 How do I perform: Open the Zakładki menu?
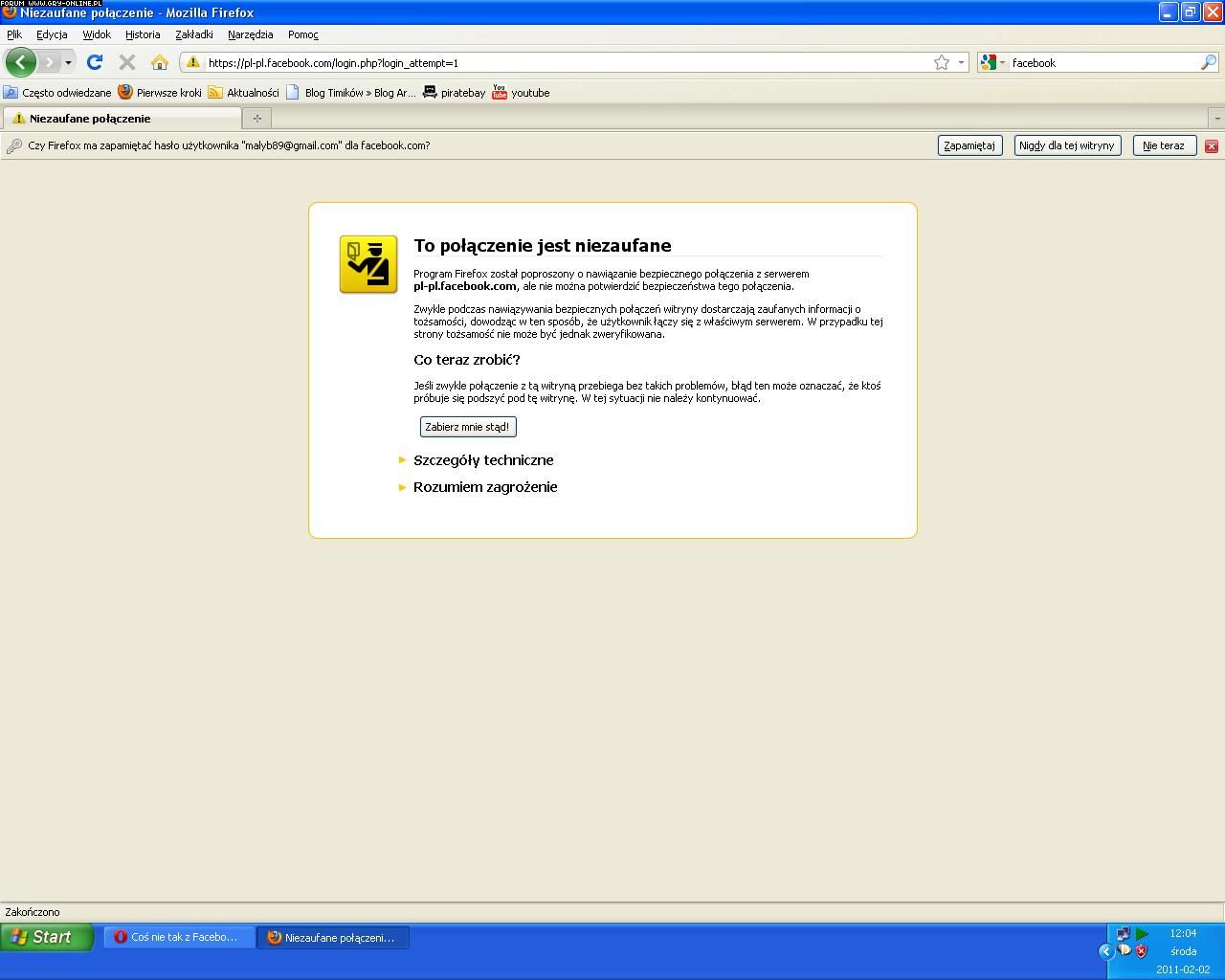193,34
